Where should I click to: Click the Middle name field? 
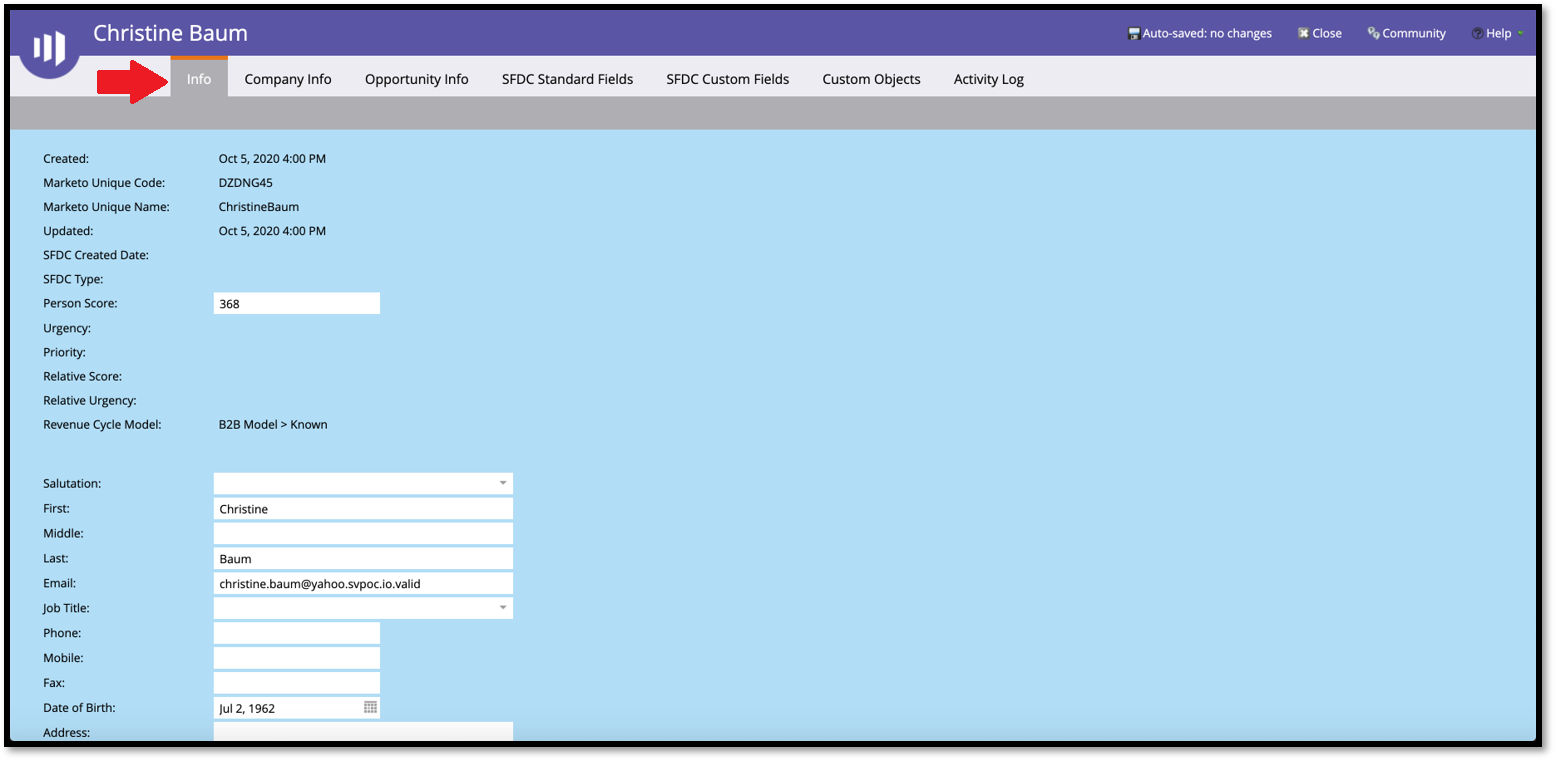pyautogui.click(x=363, y=533)
